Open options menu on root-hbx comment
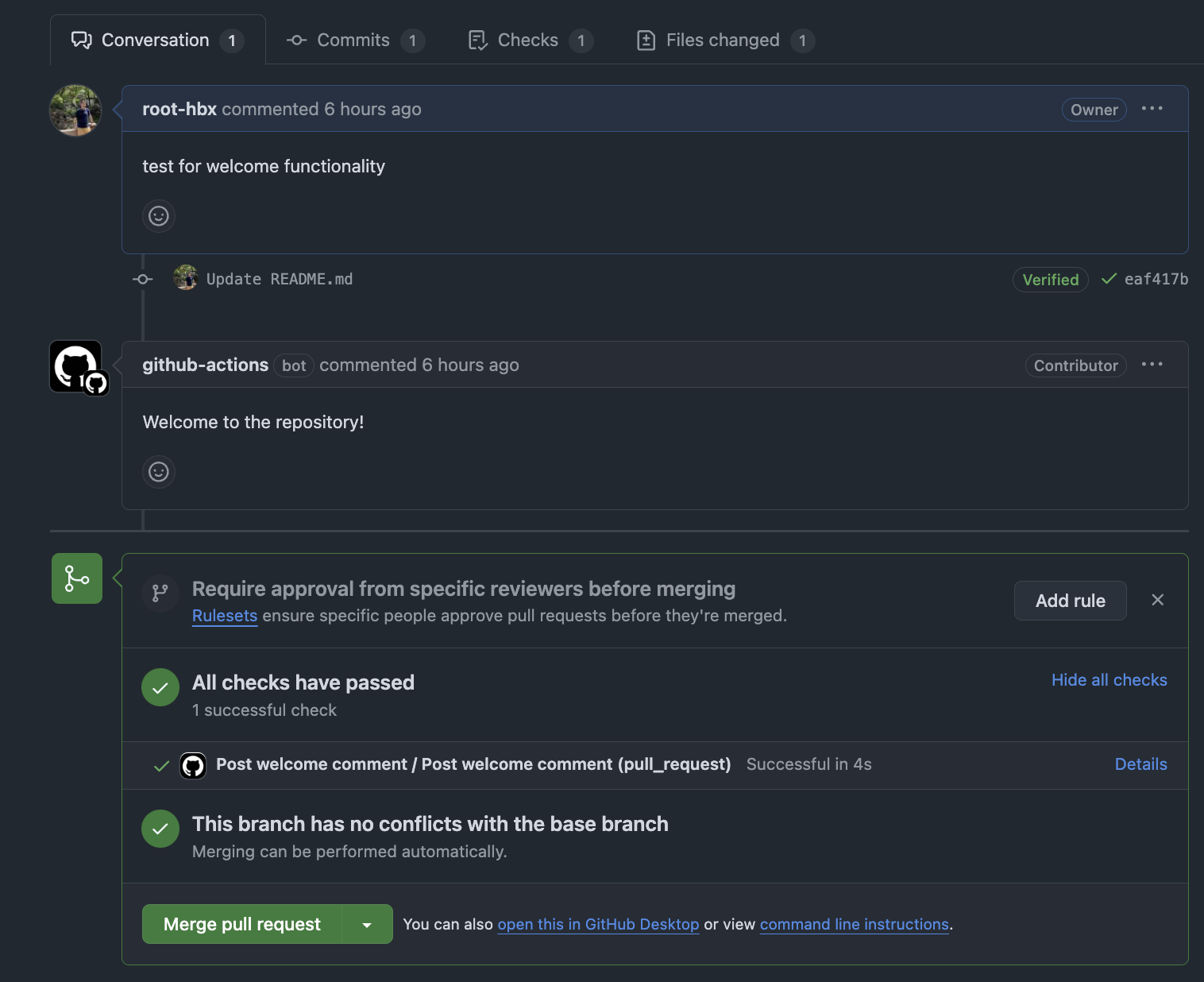 (x=1152, y=109)
